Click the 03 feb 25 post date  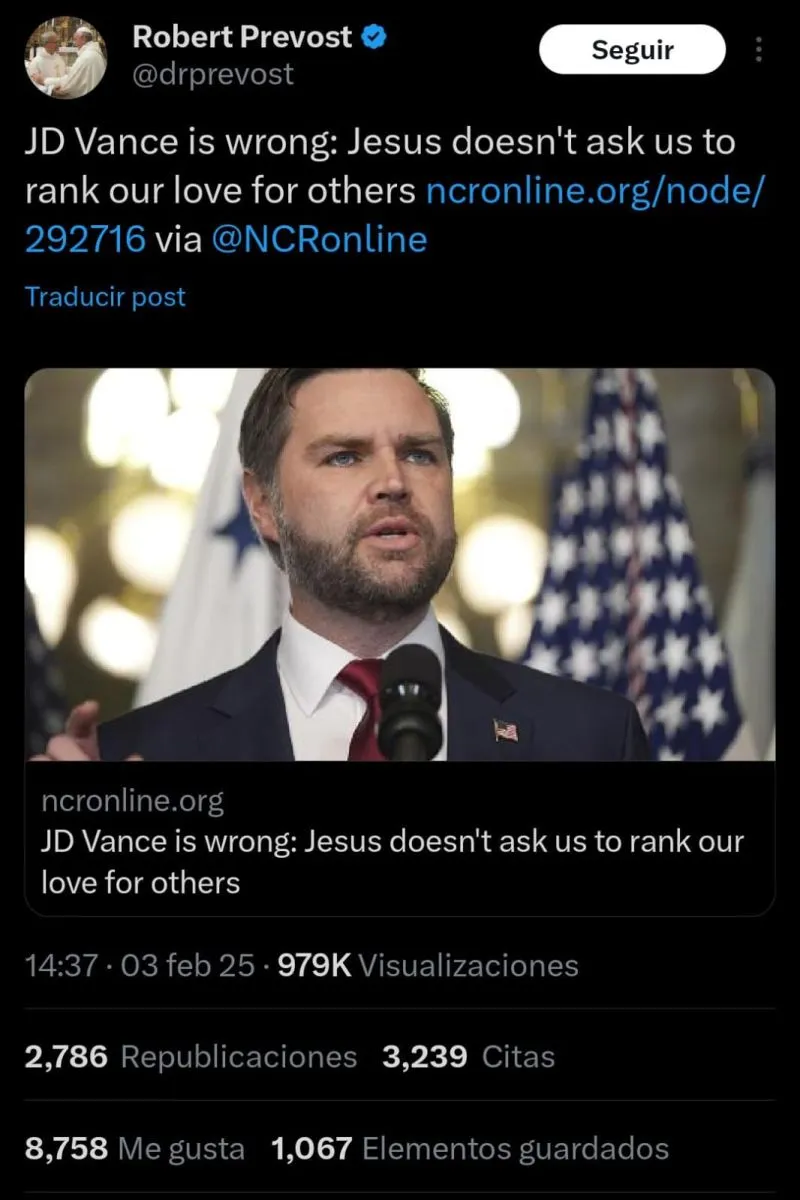coord(187,965)
